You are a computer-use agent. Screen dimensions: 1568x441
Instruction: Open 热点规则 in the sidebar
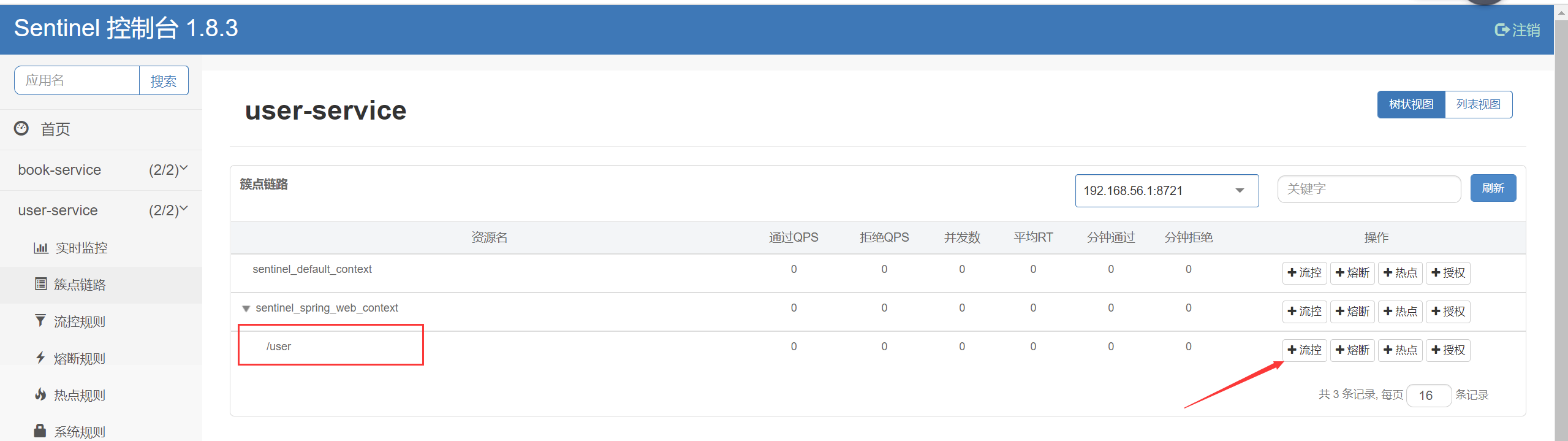pyautogui.click(x=80, y=395)
